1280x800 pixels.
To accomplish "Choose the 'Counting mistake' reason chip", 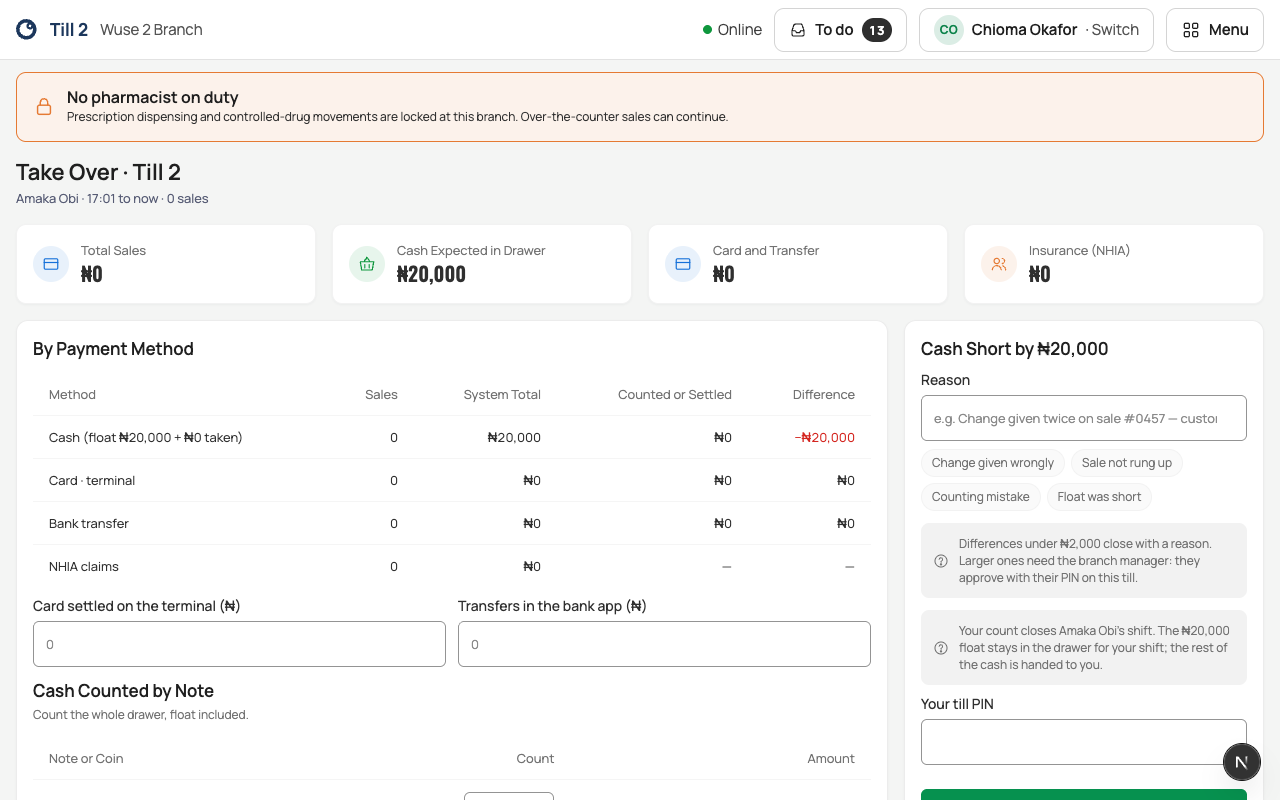I will [x=981, y=497].
